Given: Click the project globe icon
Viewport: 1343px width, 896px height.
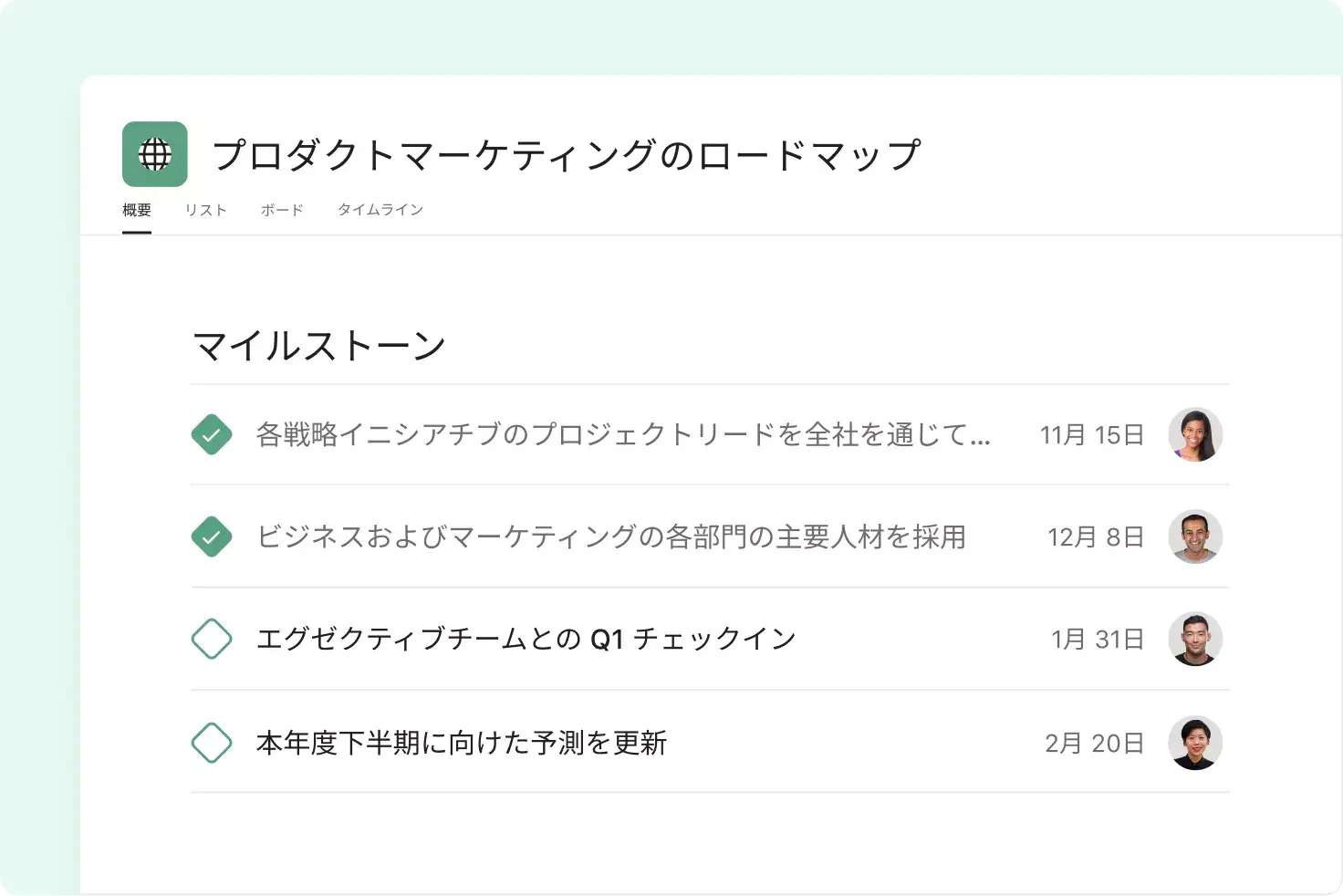Looking at the screenshot, I should pos(154,153).
